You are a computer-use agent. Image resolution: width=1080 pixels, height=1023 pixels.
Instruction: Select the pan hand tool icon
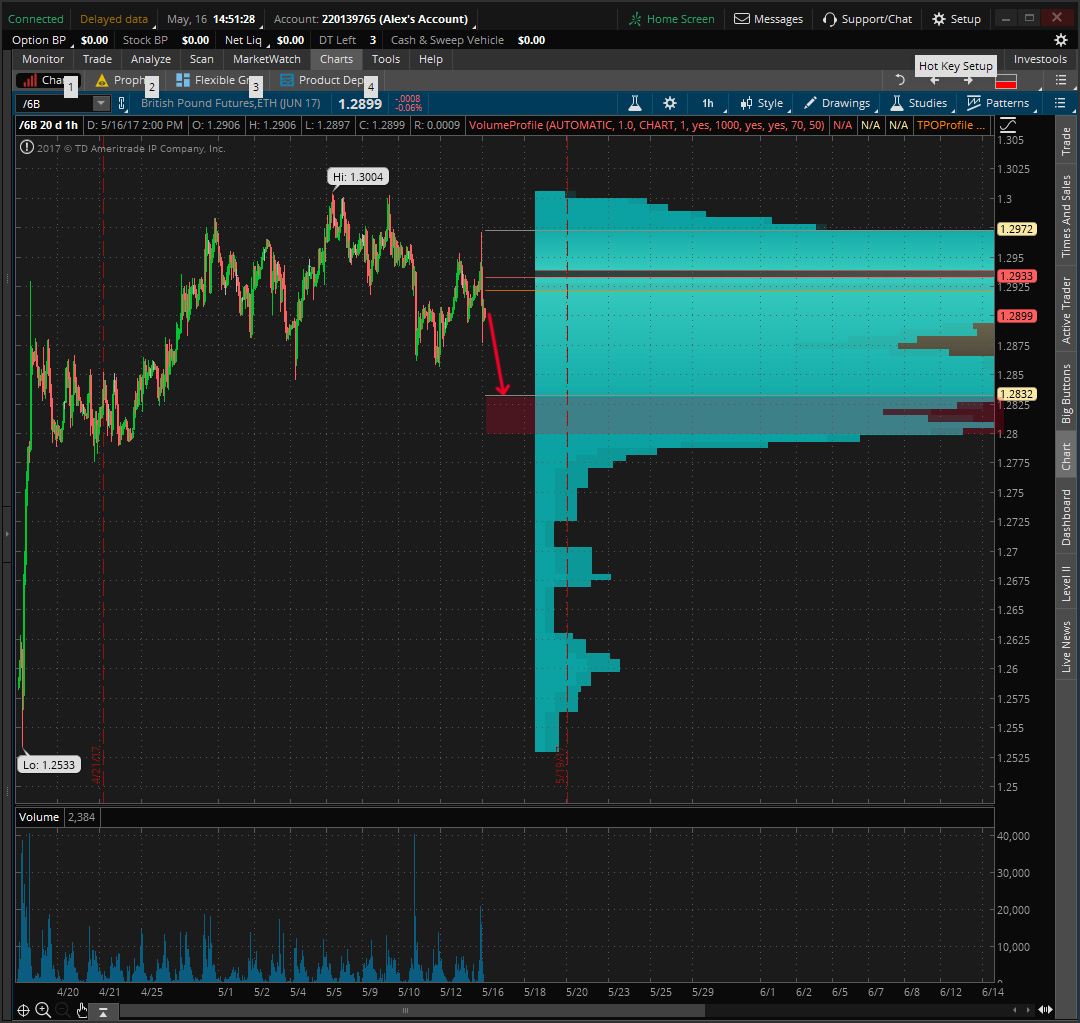[82, 1010]
